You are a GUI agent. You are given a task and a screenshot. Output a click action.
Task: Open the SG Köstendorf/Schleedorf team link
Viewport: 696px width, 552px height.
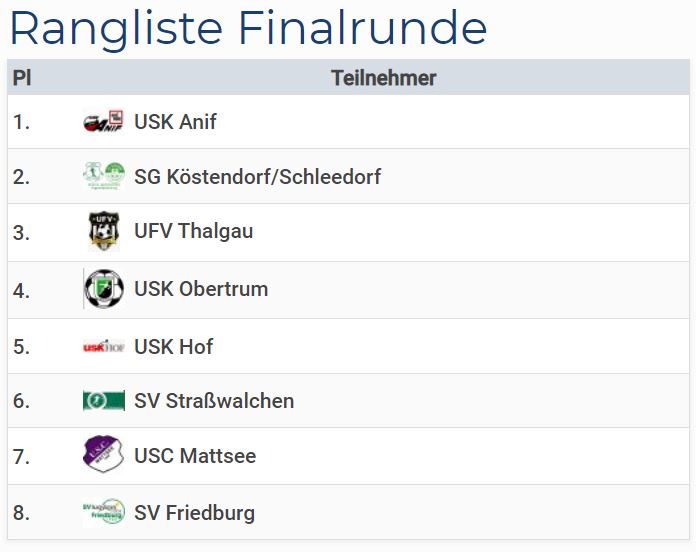coord(257,177)
